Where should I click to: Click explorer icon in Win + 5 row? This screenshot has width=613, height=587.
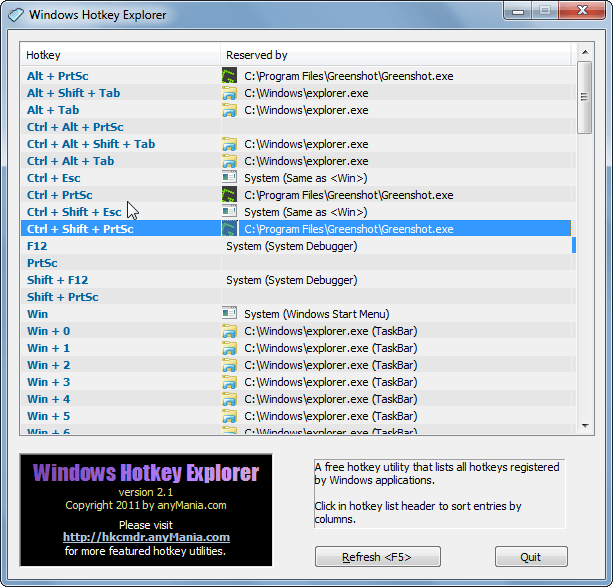coord(229,416)
